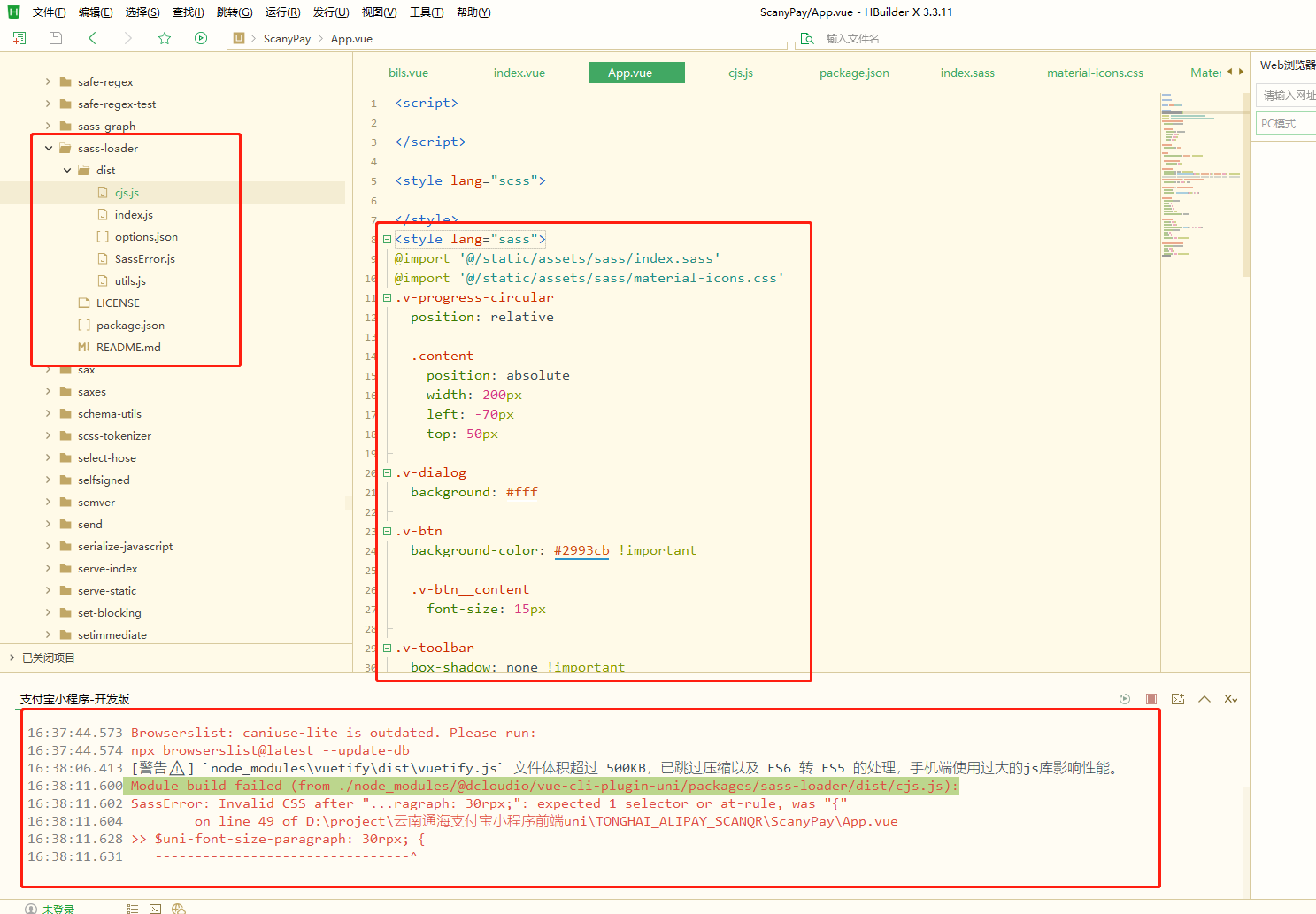Click App.vue in the breadcrumb
This screenshot has height=914, width=1316.
point(351,39)
